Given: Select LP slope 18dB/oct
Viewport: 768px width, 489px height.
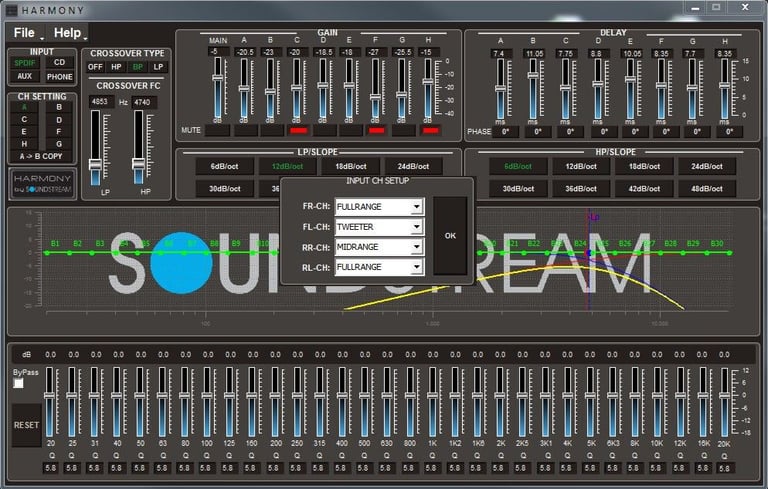Looking at the screenshot, I should tap(351, 167).
